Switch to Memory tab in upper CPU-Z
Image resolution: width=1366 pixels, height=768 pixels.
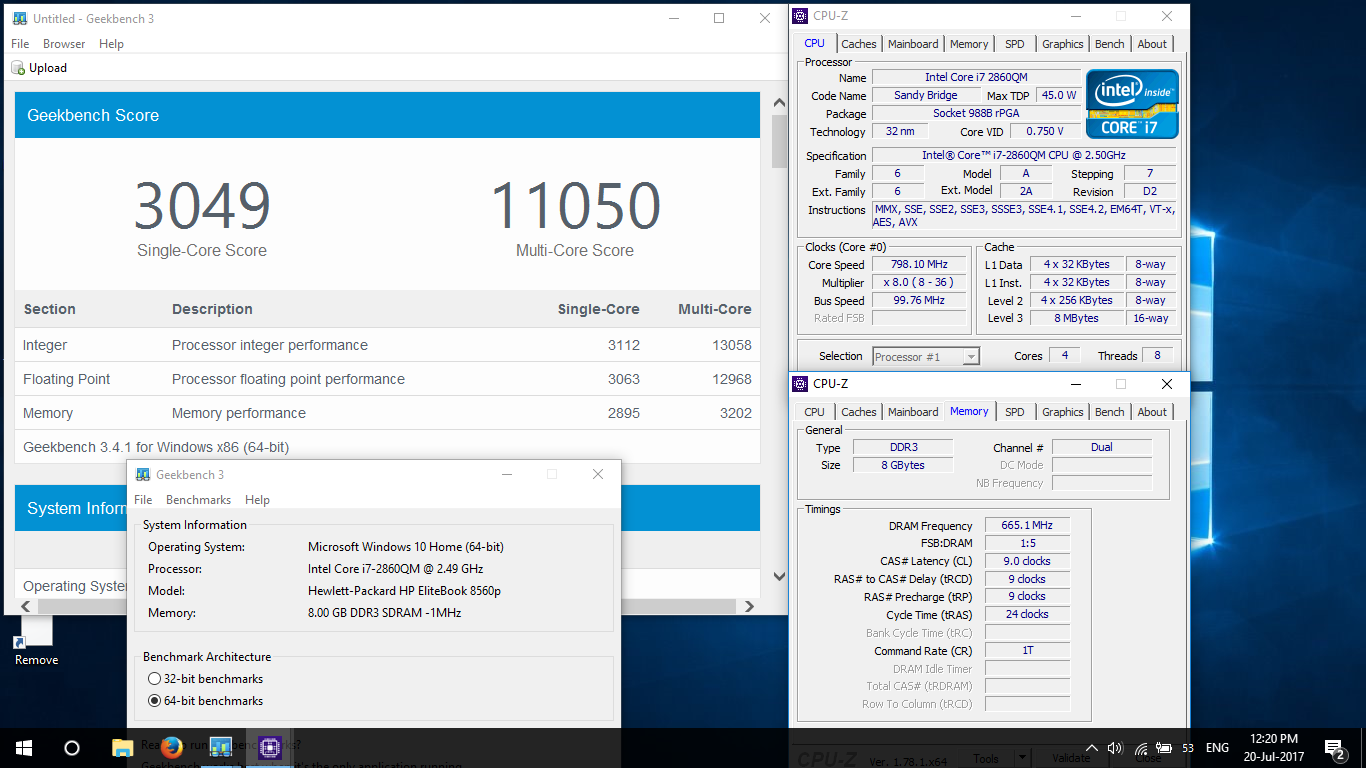click(969, 44)
